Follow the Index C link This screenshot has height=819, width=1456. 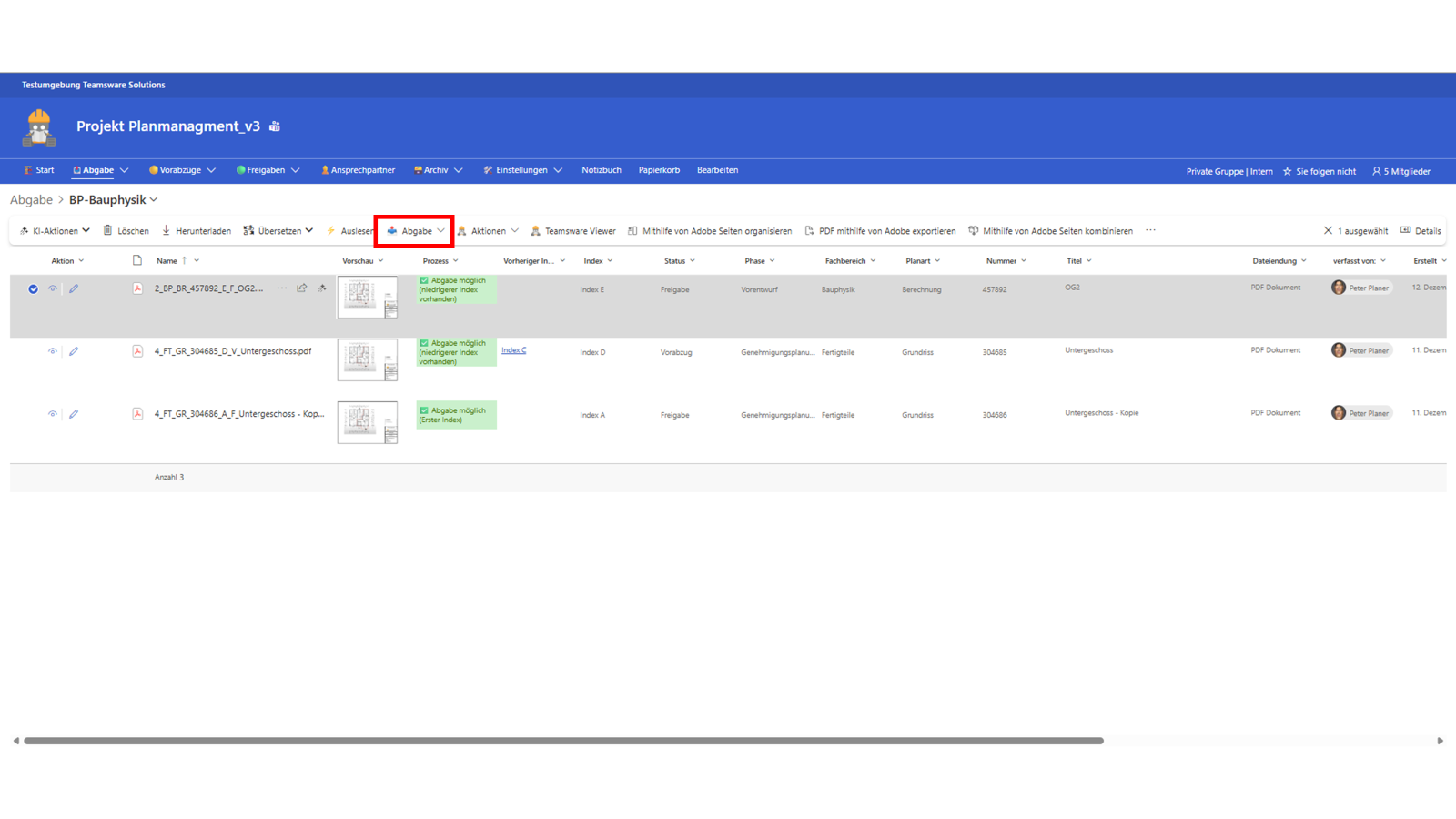point(513,350)
